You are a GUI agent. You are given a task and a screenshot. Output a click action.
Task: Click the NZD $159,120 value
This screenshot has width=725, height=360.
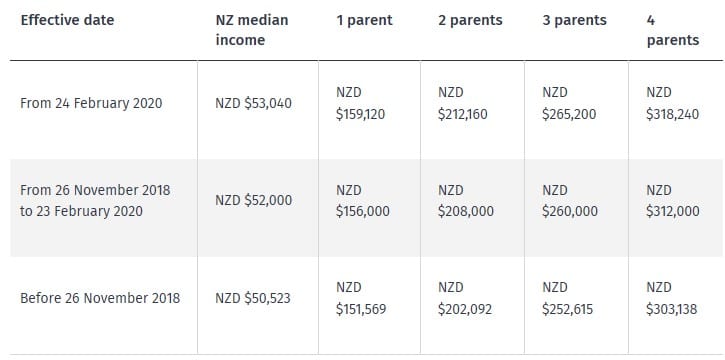(361, 103)
